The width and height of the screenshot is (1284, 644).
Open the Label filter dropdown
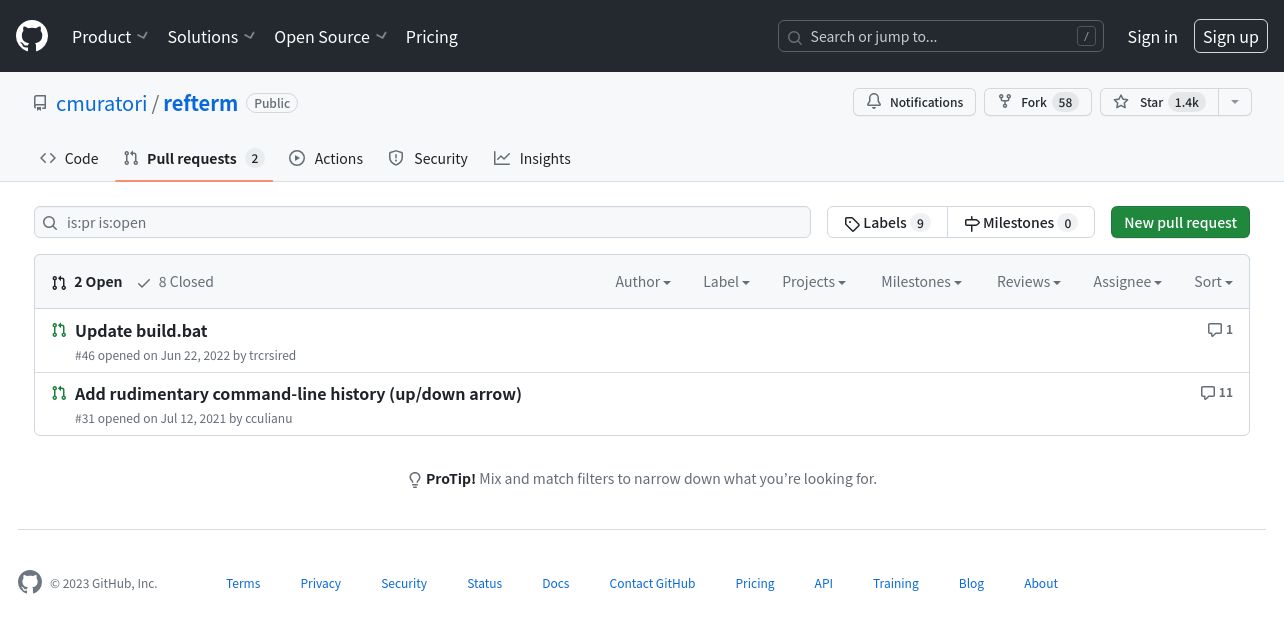tap(726, 282)
